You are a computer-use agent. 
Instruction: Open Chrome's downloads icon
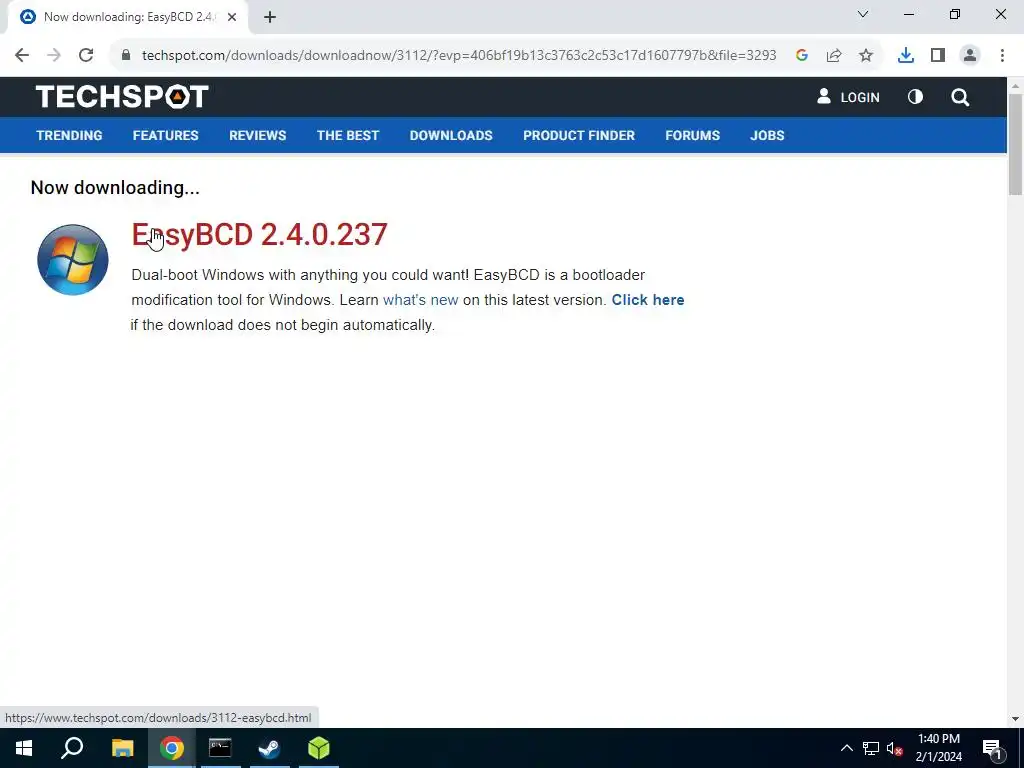(x=906, y=56)
